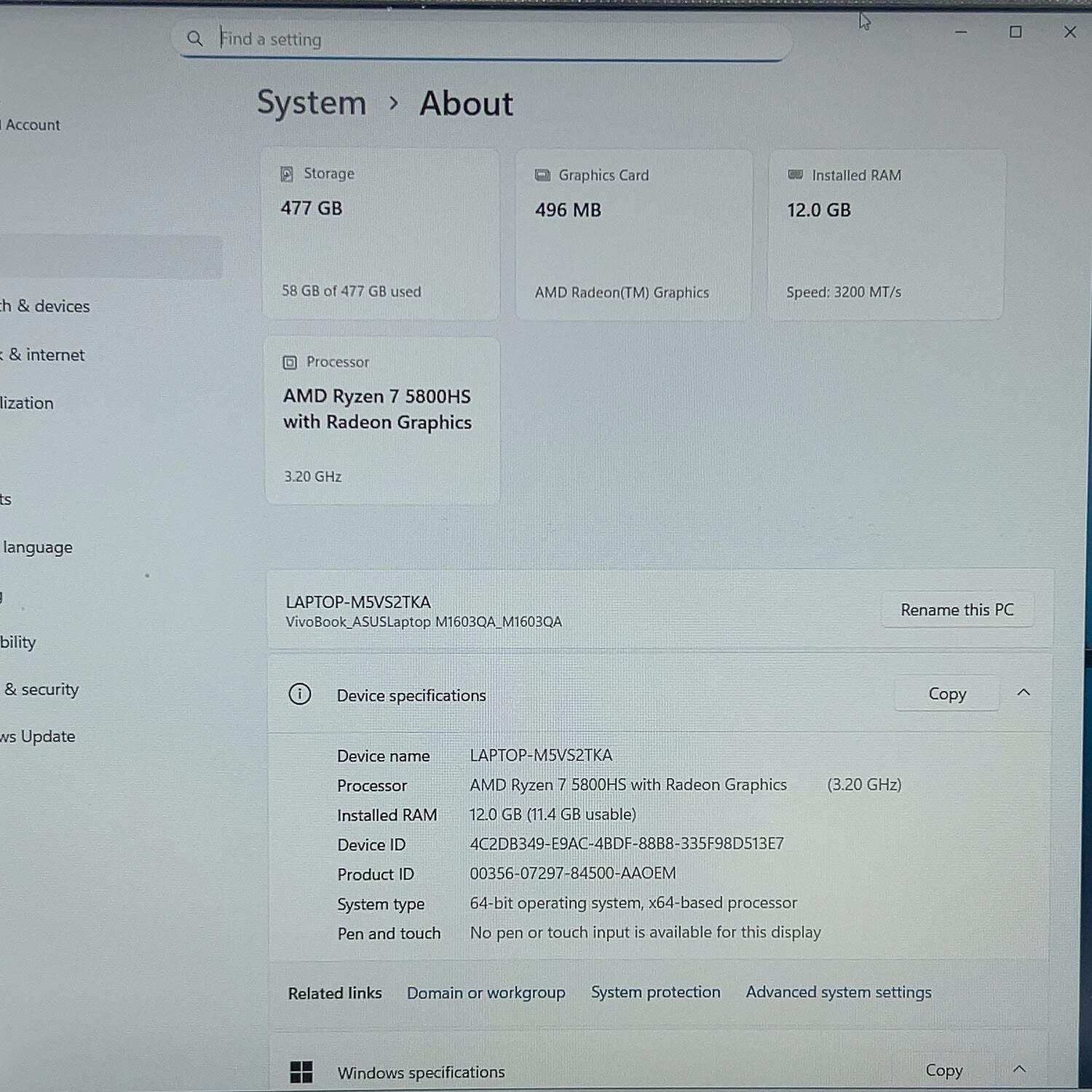Click the 'No pen or touch input' value
The image size is (1092, 1092).
click(x=645, y=933)
